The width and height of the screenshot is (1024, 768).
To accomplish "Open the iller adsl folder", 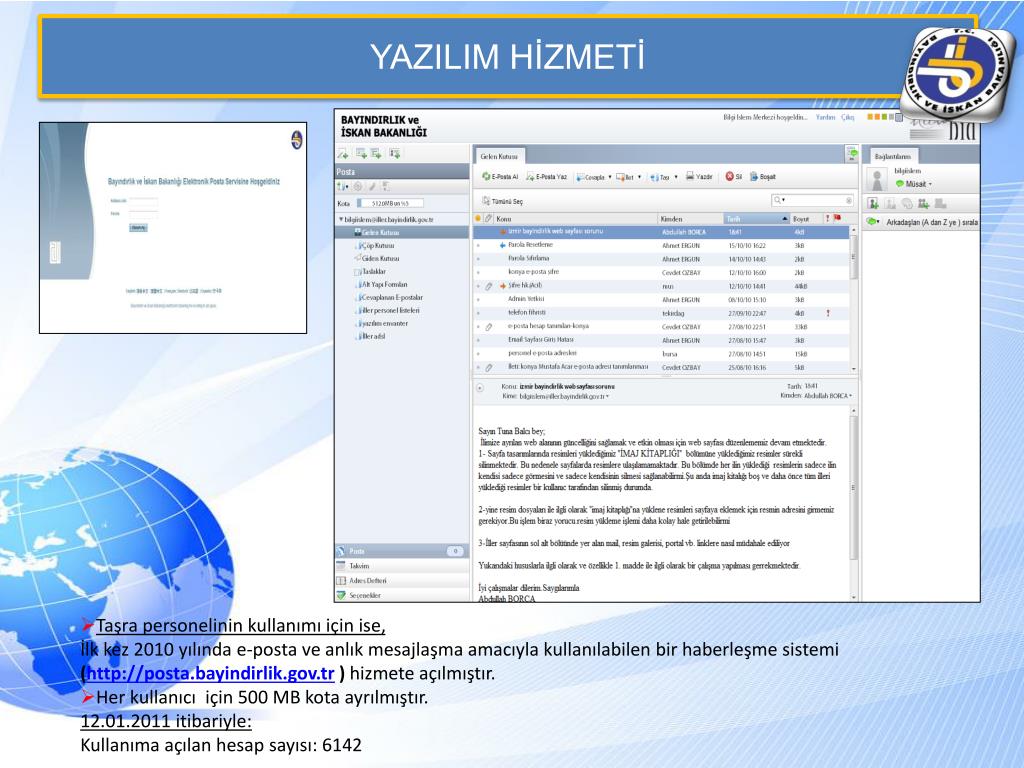I will tap(372, 336).
